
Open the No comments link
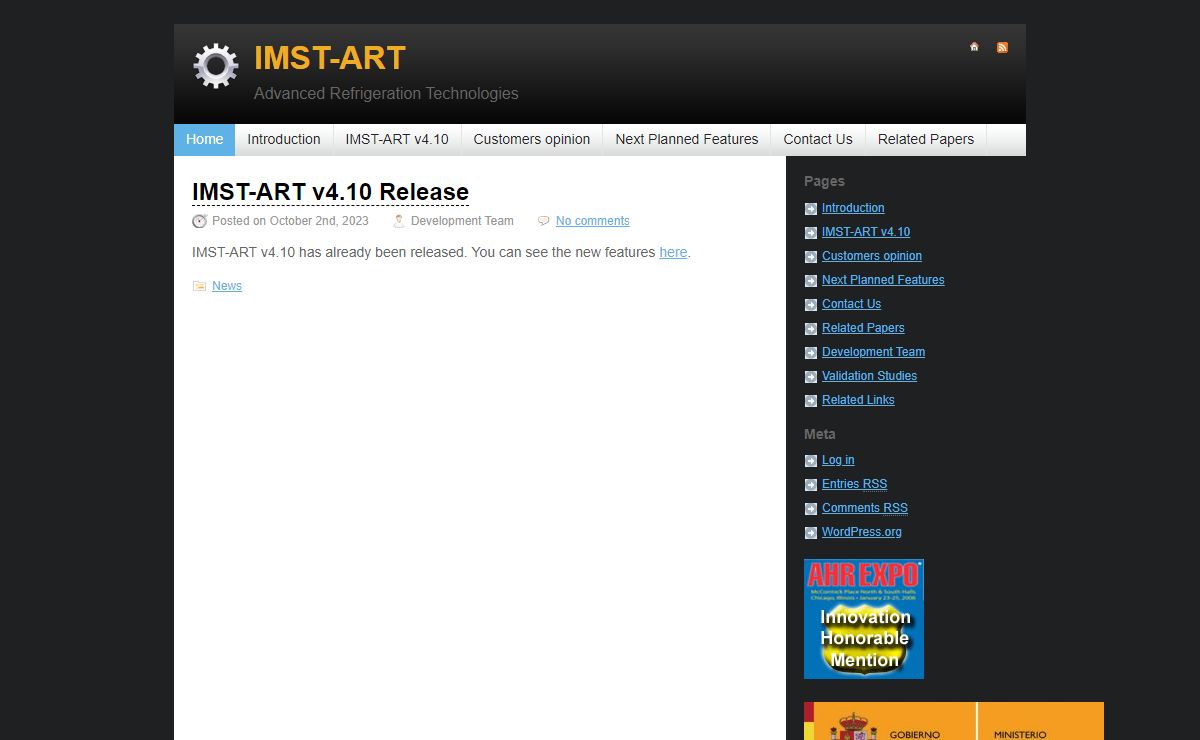pos(593,221)
